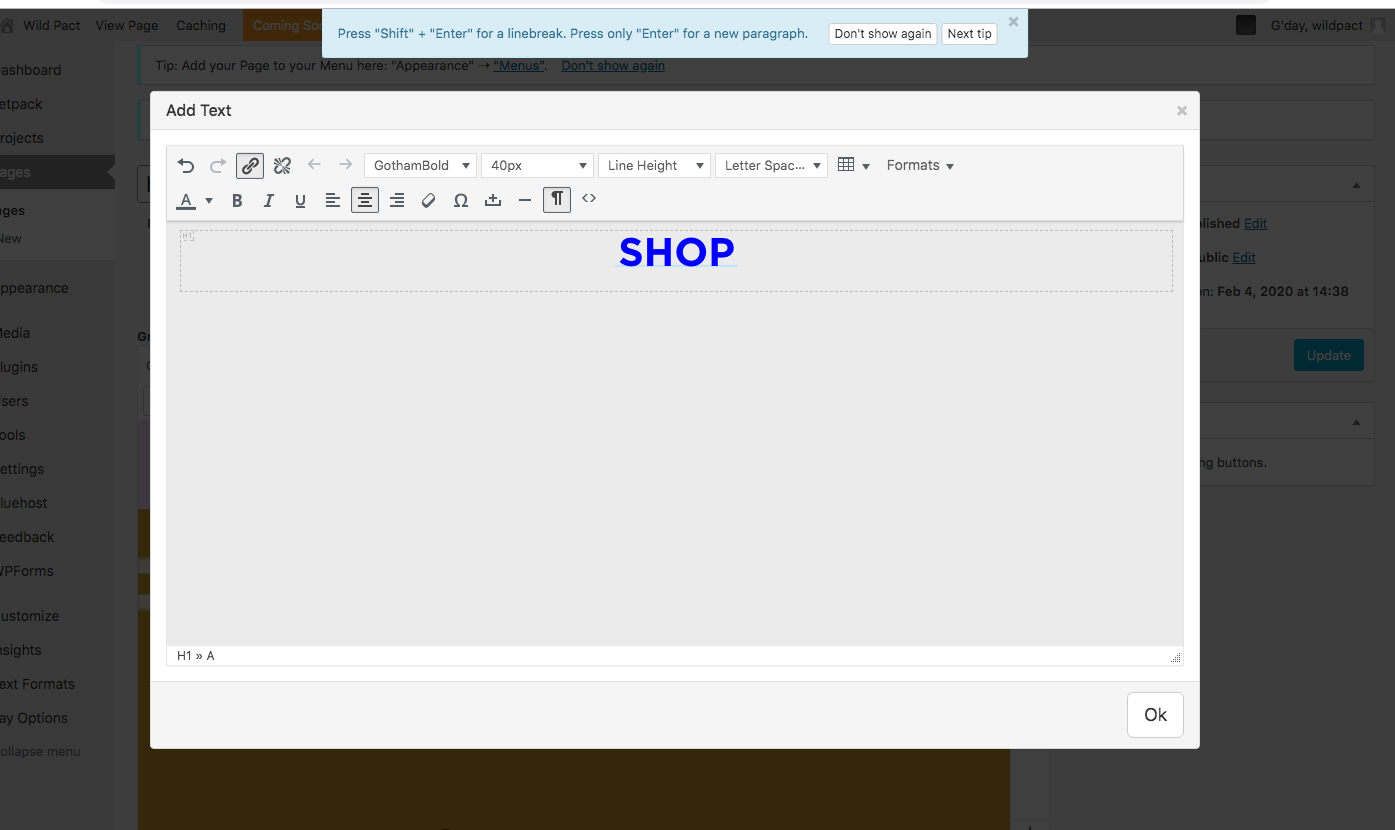Open the Menus link in the tip banner
This screenshot has height=830, width=1395.
pyautogui.click(x=518, y=65)
